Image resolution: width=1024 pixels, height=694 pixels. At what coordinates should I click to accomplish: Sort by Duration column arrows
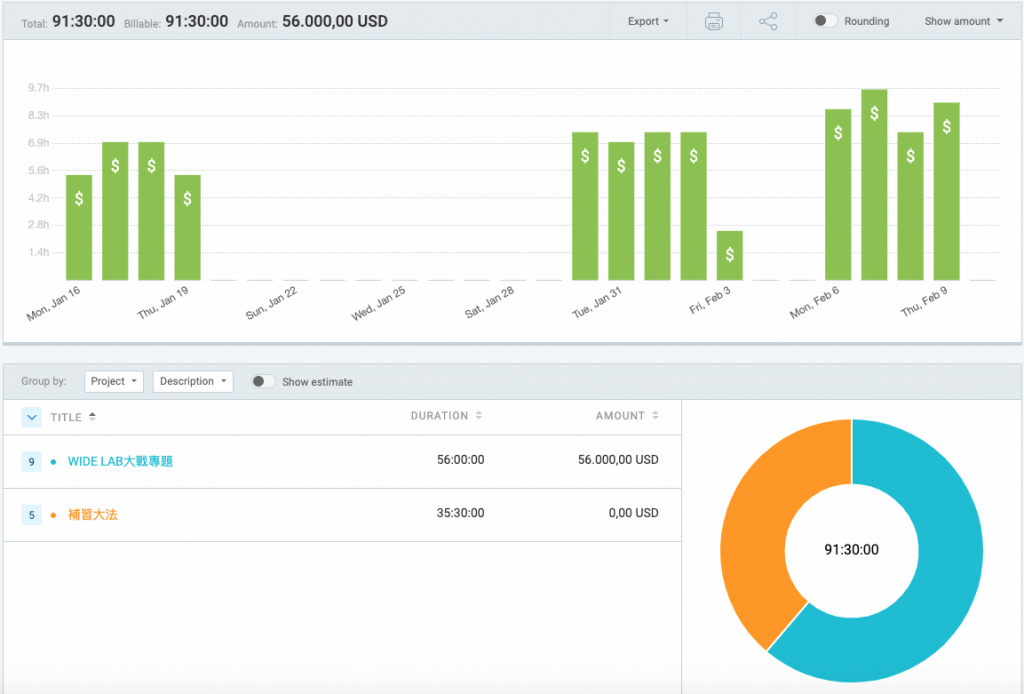(479, 415)
